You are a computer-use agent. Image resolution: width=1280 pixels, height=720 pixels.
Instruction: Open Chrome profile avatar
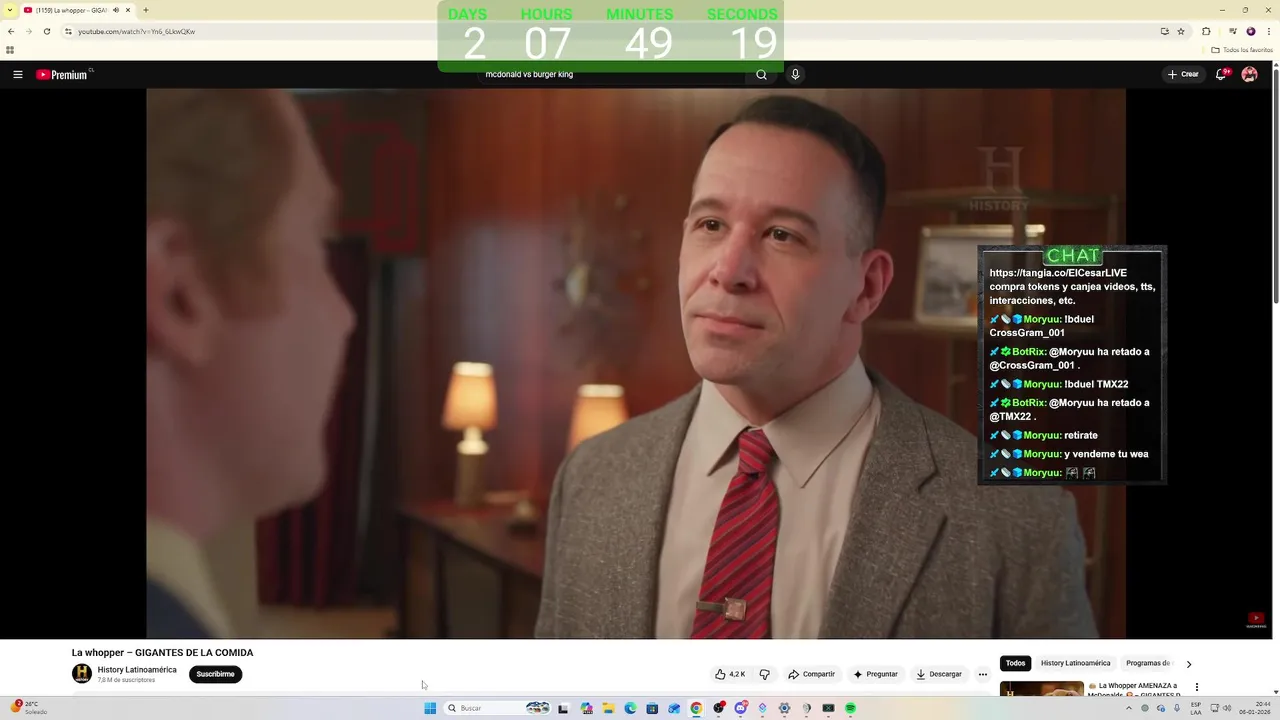[x=1250, y=31]
